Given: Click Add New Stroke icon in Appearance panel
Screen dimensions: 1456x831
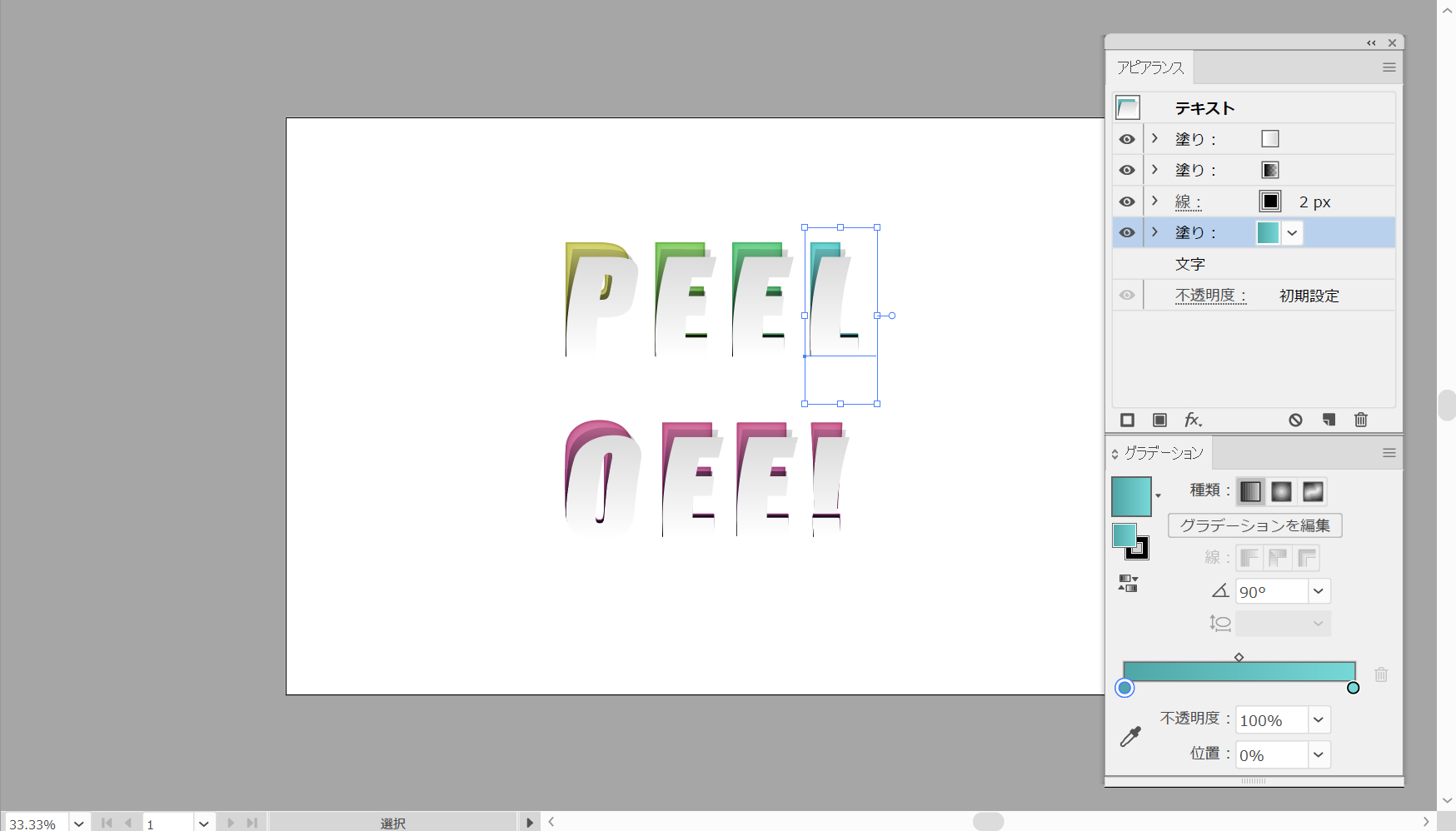Looking at the screenshot, I should (x=1127, y=420).
